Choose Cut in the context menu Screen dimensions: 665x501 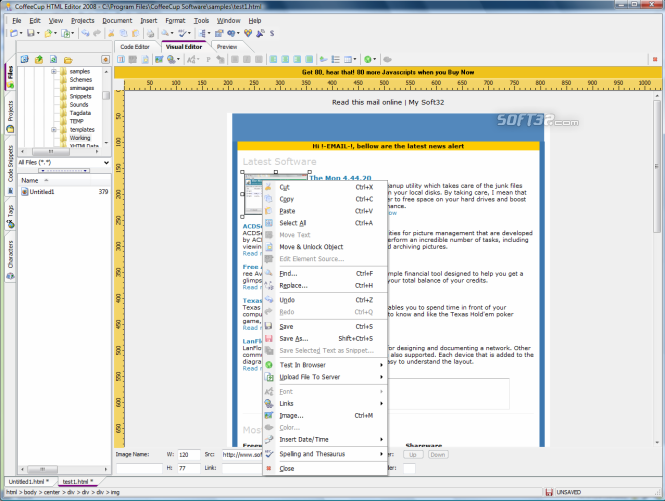325,187
